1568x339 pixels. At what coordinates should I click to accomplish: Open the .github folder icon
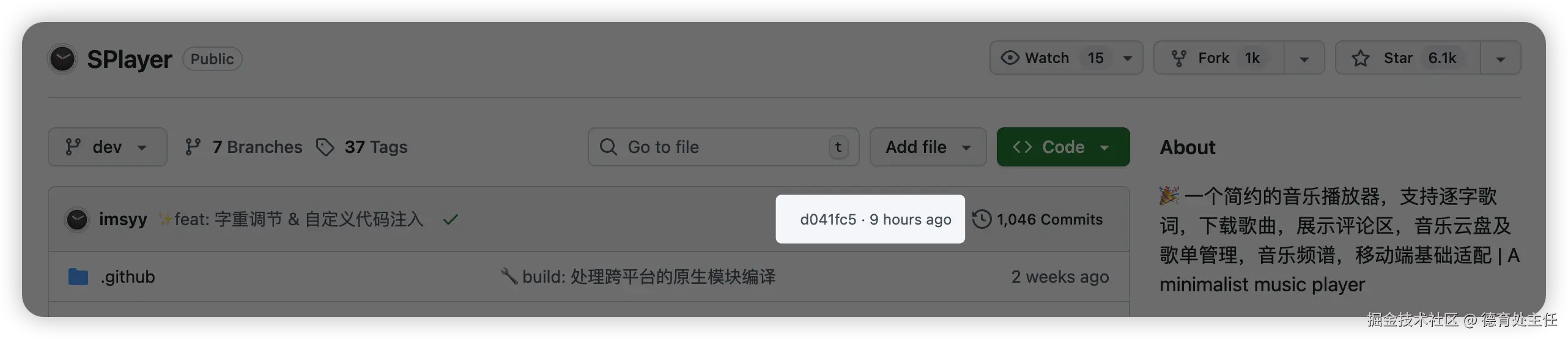click(78, 277)
